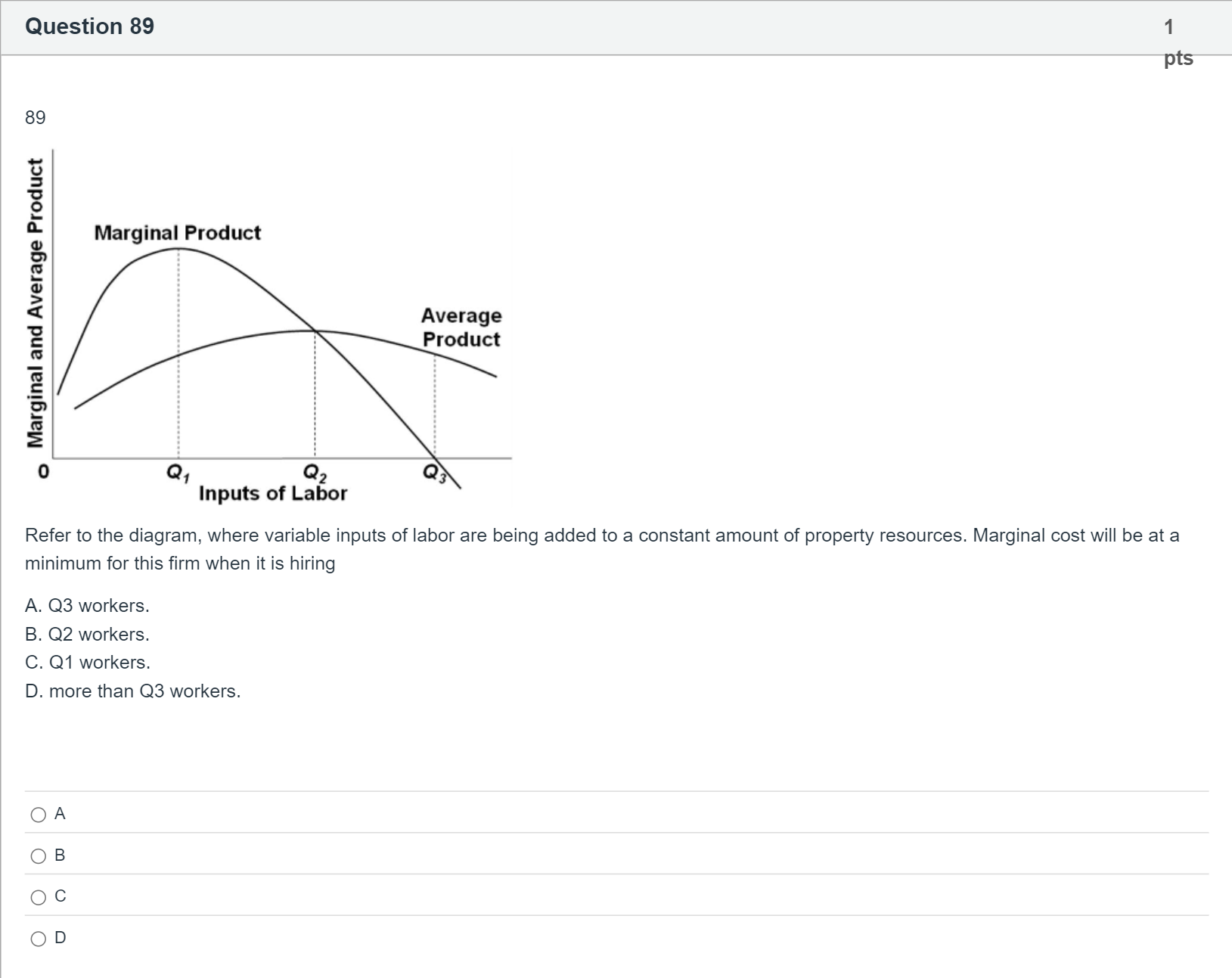Screen dimensions: 1232x978
Task: Click the vertical axis title text
Action: 35,303
